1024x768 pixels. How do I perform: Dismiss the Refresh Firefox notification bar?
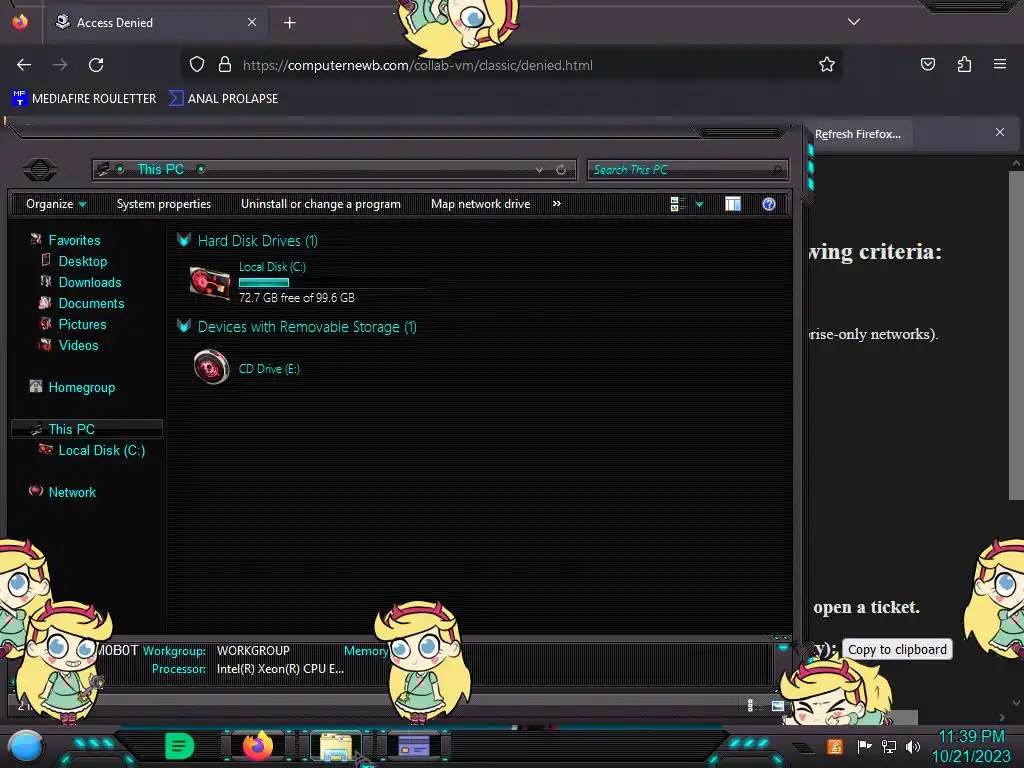[1000, 133]
